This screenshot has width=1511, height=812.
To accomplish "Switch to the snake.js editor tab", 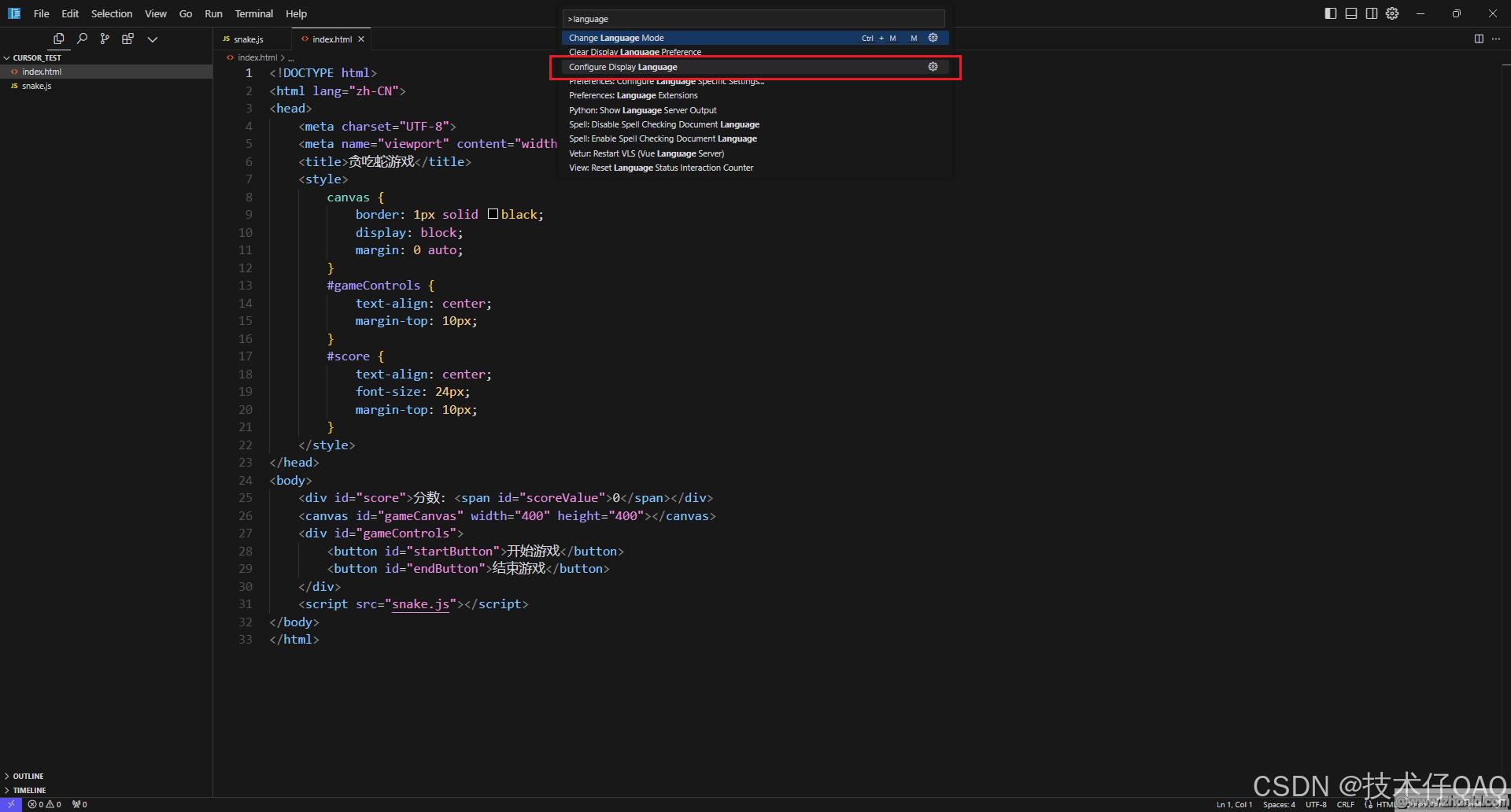I will tap(248, 39).
